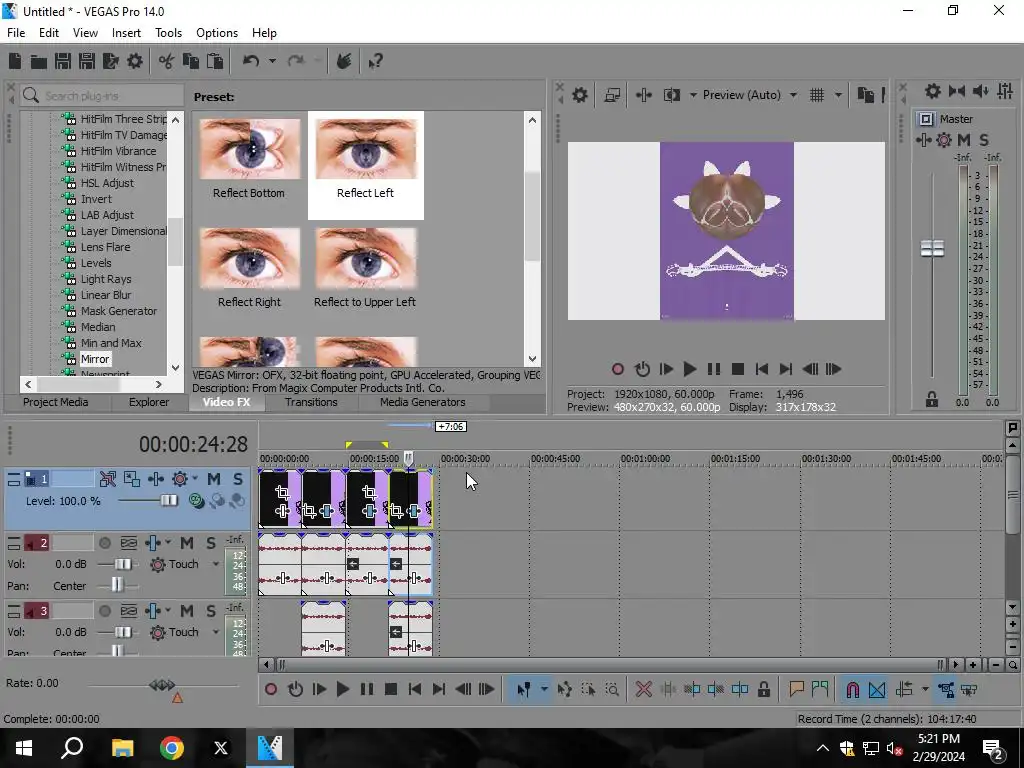
Task: Select the Lens Flare plug-in
Action: [x=105, y=247]
